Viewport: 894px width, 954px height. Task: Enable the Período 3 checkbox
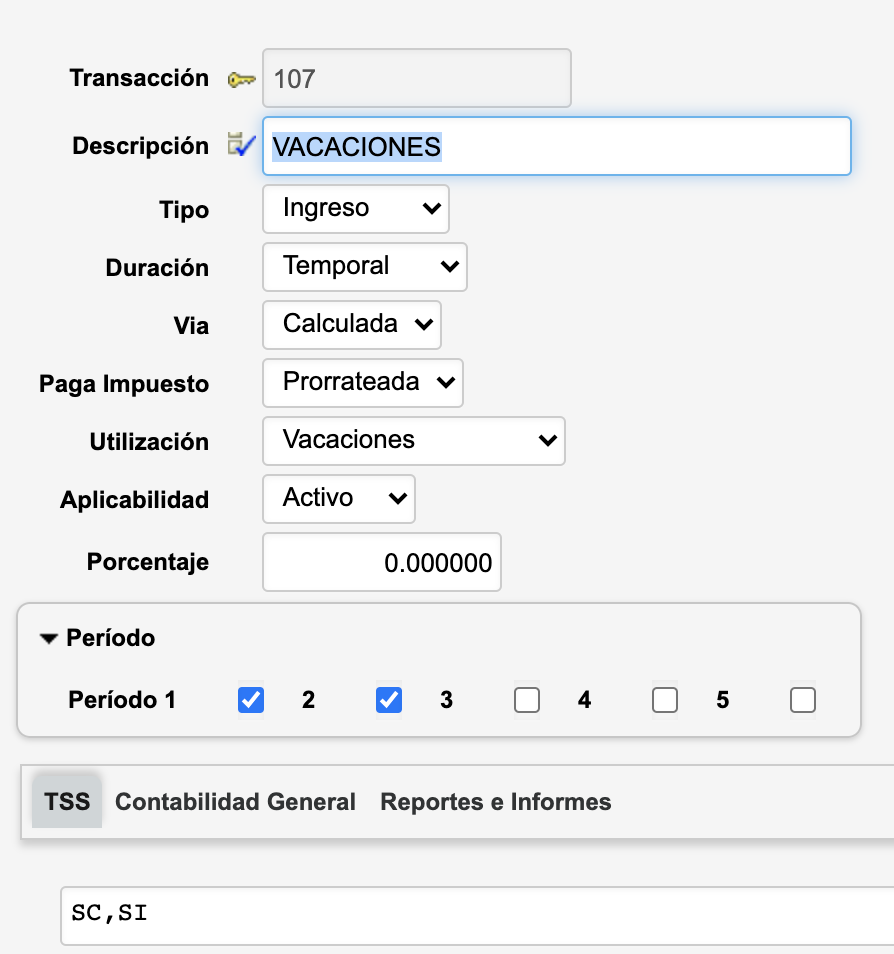coord(527,700)
